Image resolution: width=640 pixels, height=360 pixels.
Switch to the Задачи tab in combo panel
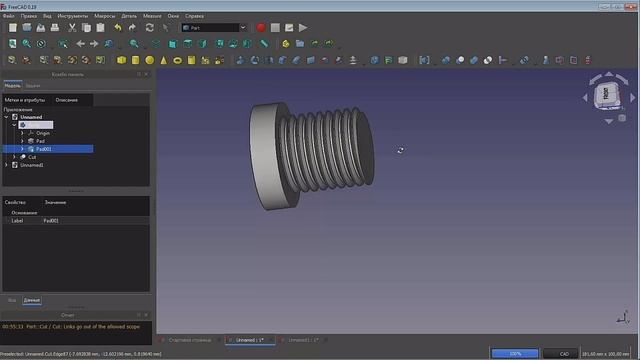pyautogui.click(x=33, y=86)
